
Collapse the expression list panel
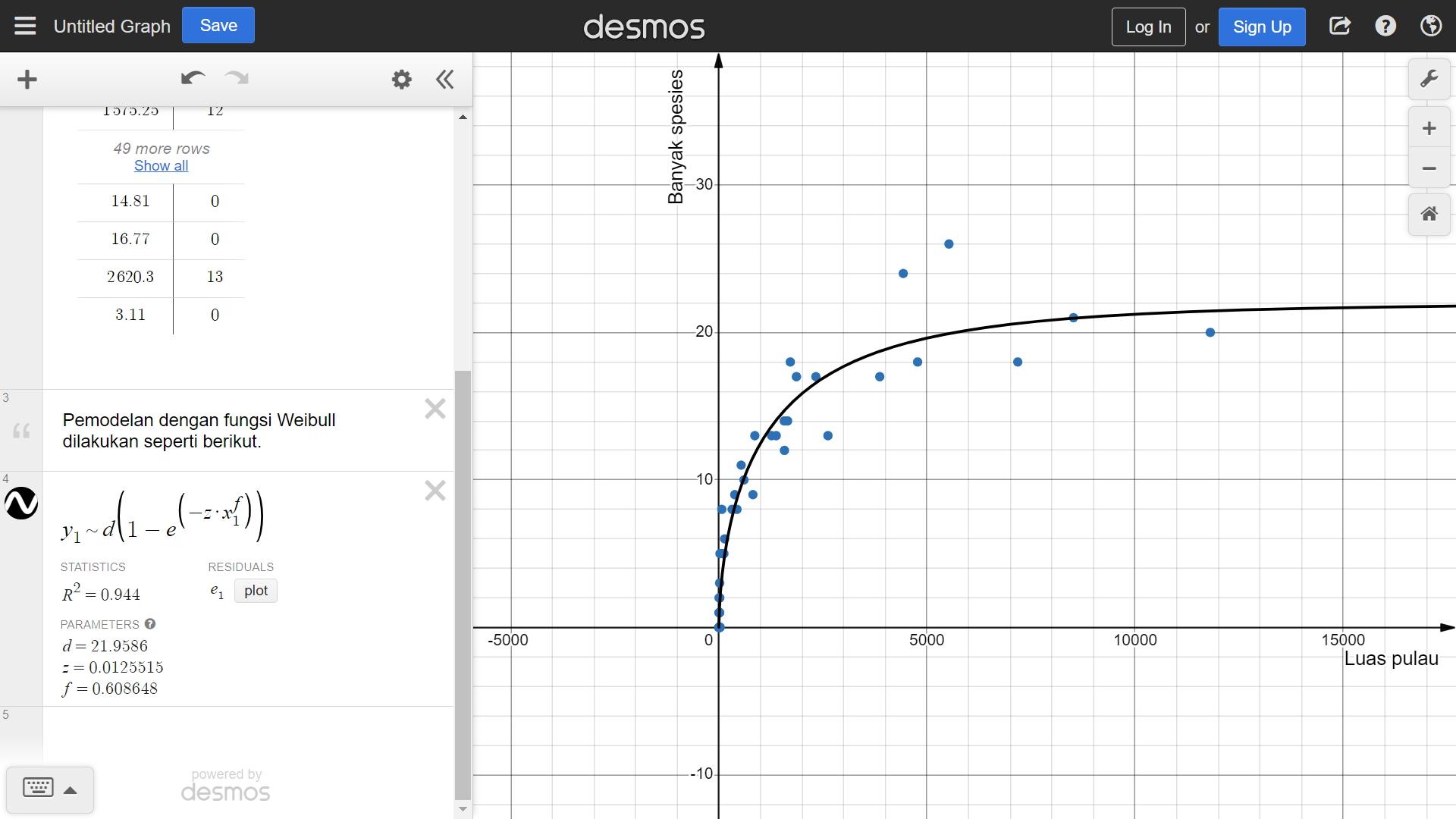coord(445,80)
